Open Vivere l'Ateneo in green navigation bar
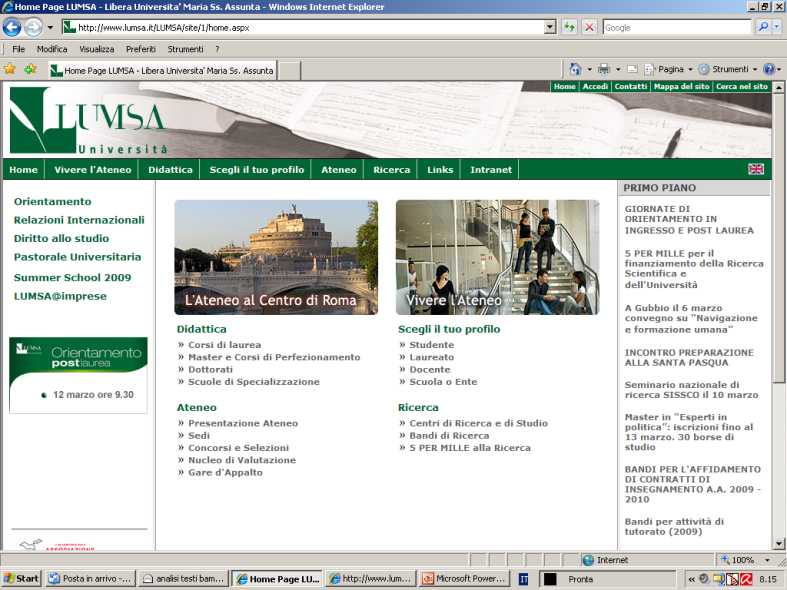Screen dimensions: 787x590 [92, 170]
